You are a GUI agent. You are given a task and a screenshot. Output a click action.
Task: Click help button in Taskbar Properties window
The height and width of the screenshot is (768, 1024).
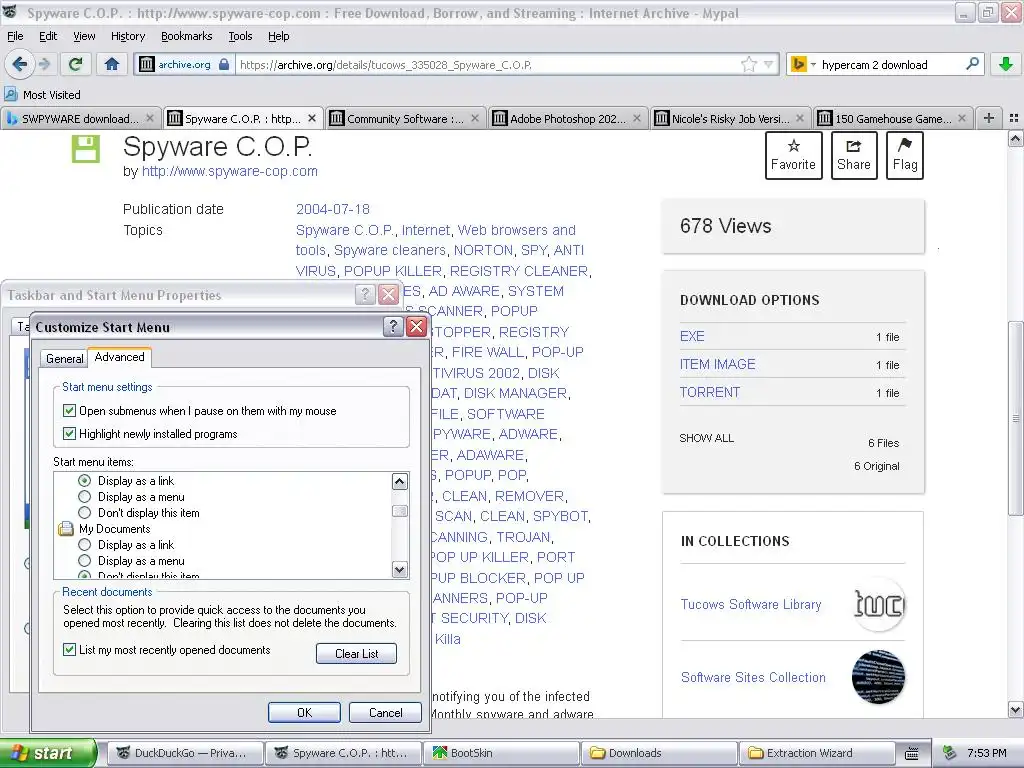click(365, 295)
